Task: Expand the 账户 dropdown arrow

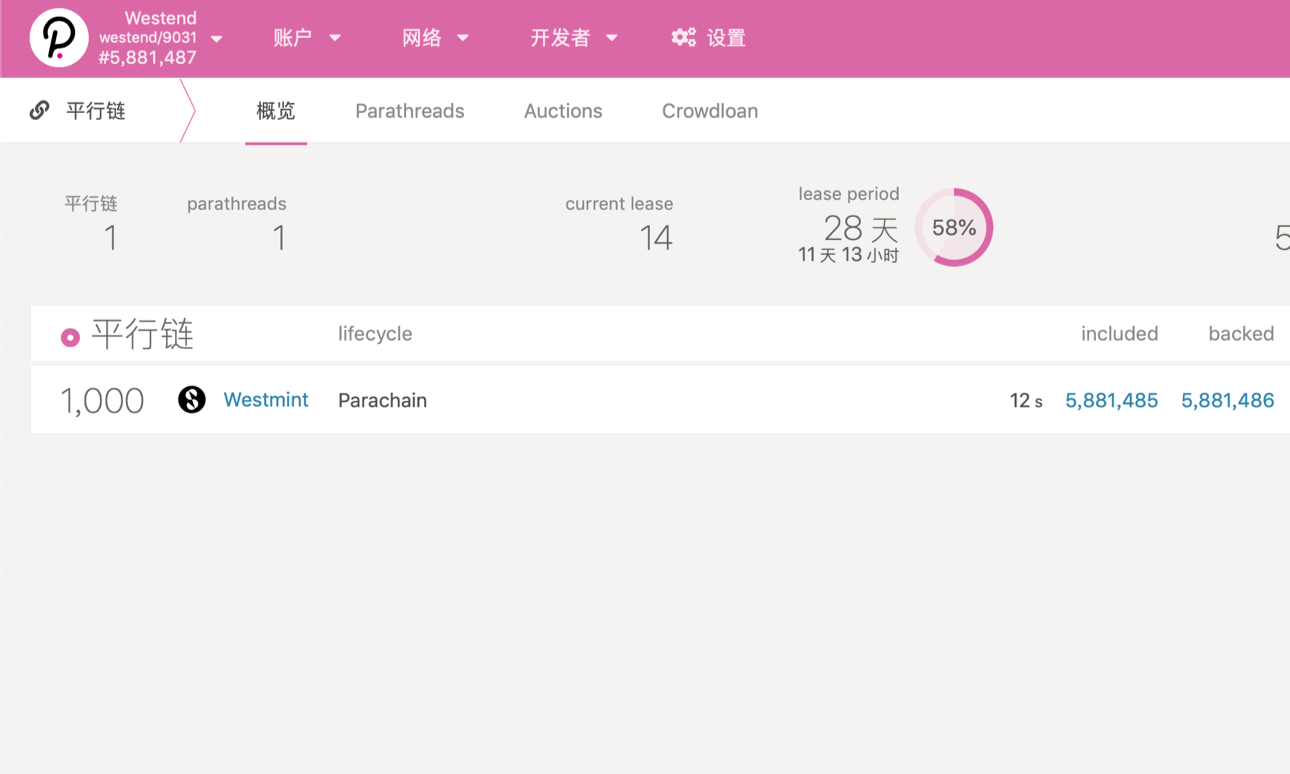Action: (x=335, y=38)
